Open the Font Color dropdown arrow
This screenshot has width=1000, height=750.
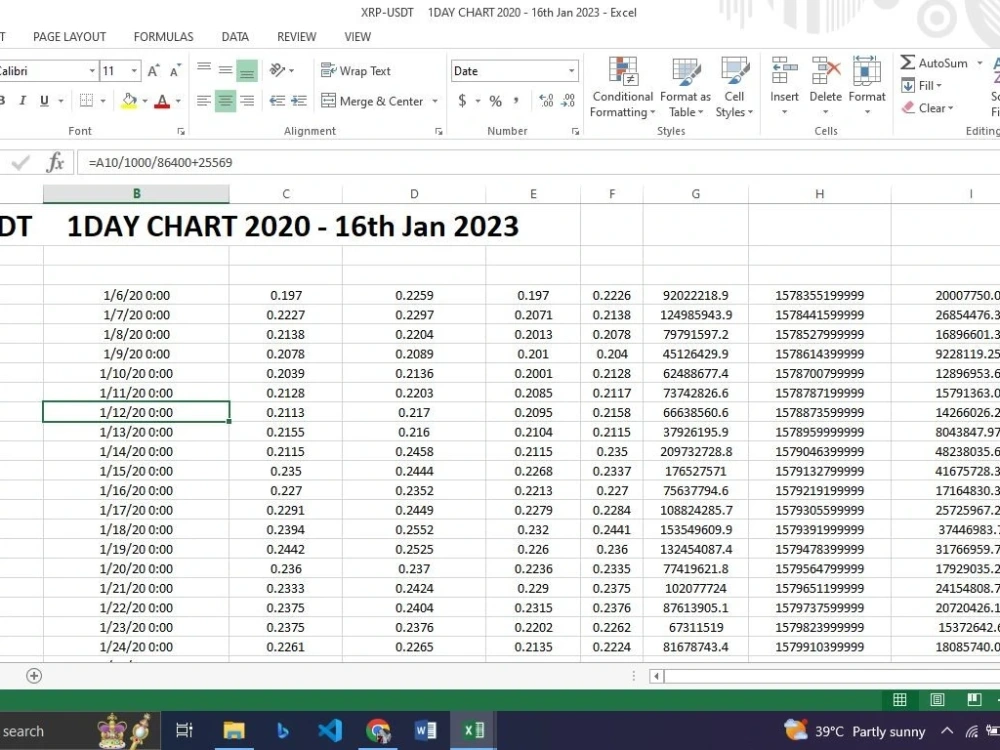point(178,101)
